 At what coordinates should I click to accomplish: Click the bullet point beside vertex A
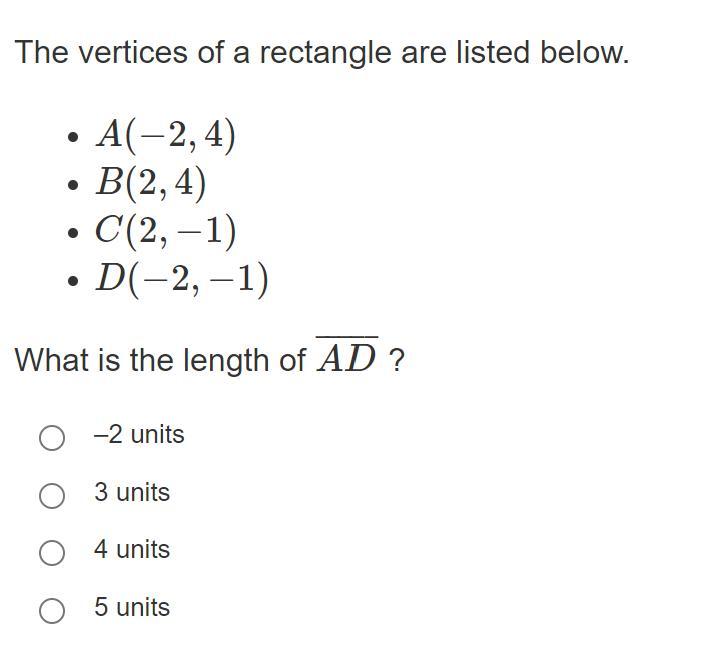click(x=73, y=137)
